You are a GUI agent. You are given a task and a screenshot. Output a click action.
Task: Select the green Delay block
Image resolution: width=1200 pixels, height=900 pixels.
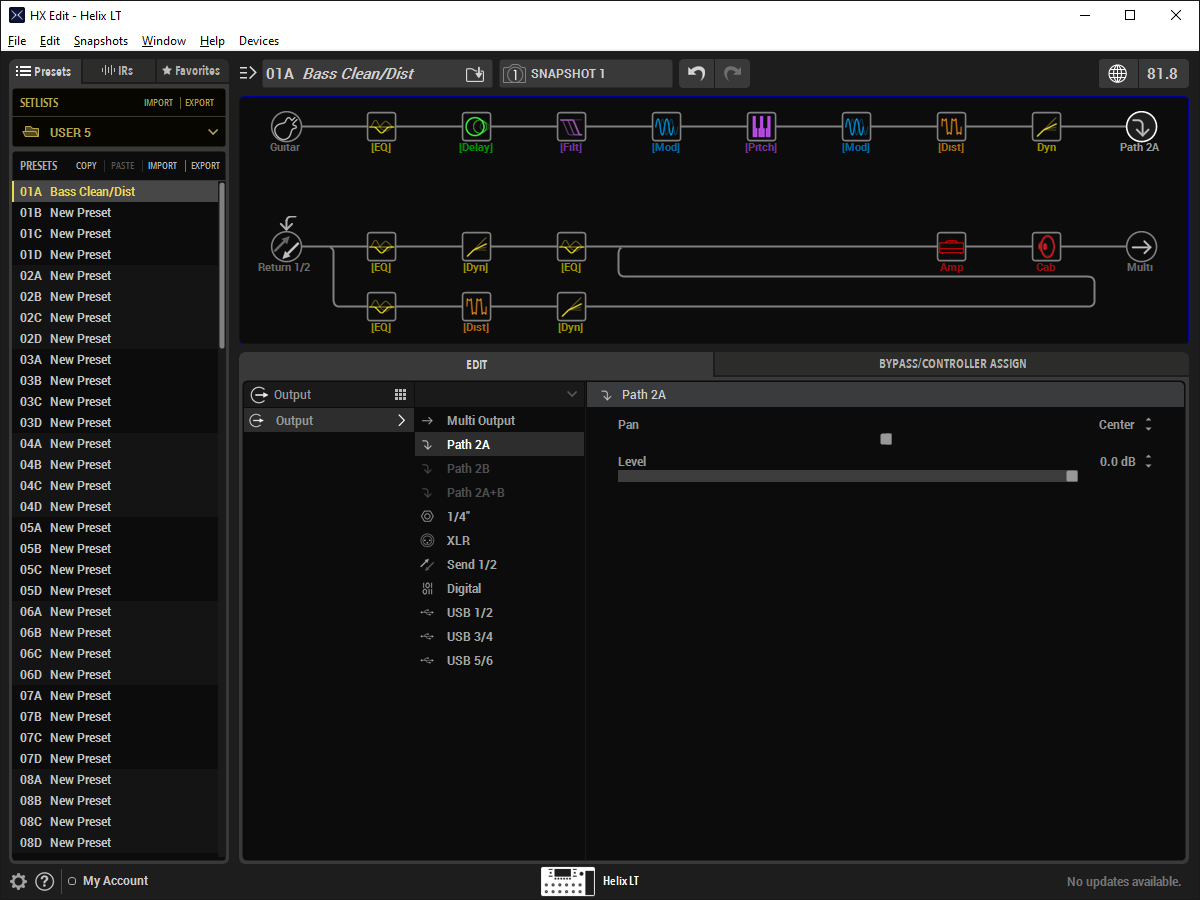point(476,126)
